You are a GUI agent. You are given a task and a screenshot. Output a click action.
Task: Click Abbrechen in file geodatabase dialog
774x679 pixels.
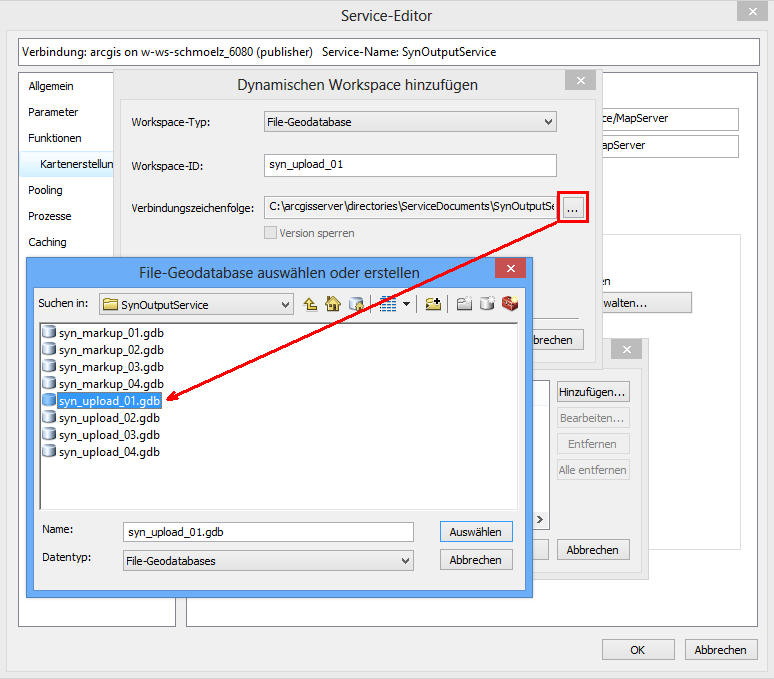point(476,560)
